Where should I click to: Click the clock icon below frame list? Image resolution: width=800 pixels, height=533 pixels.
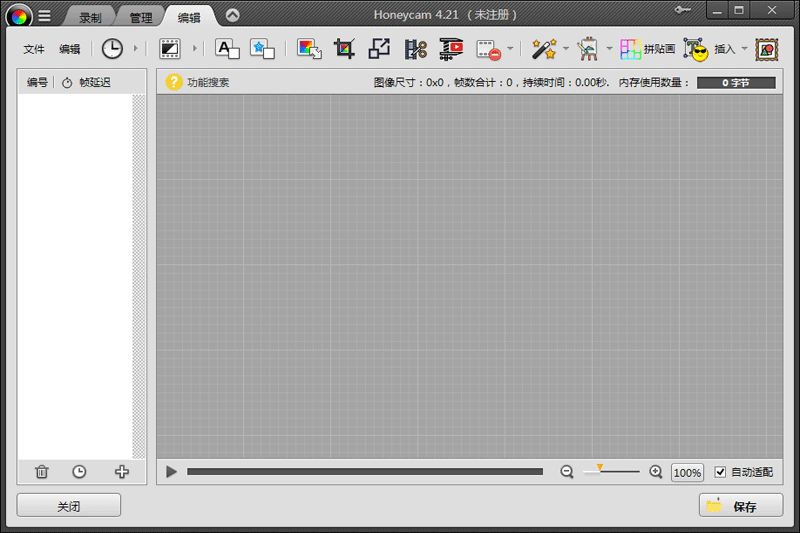coord(79,472)
